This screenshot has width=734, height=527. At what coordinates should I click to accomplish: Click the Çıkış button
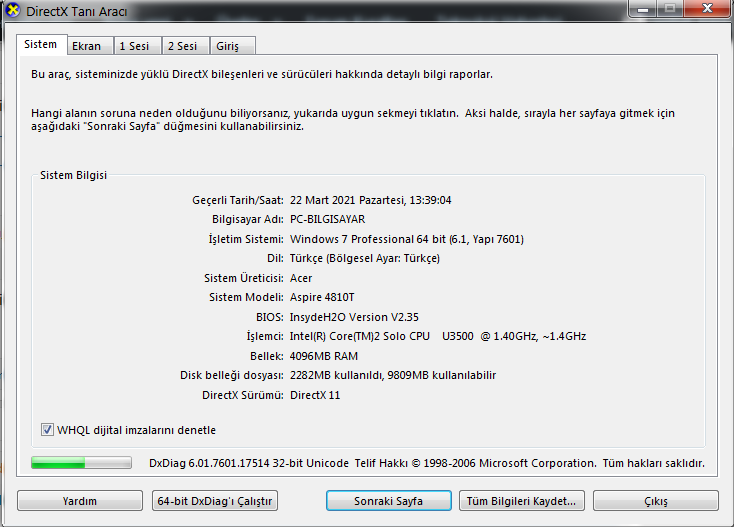[x=655, y=501]
